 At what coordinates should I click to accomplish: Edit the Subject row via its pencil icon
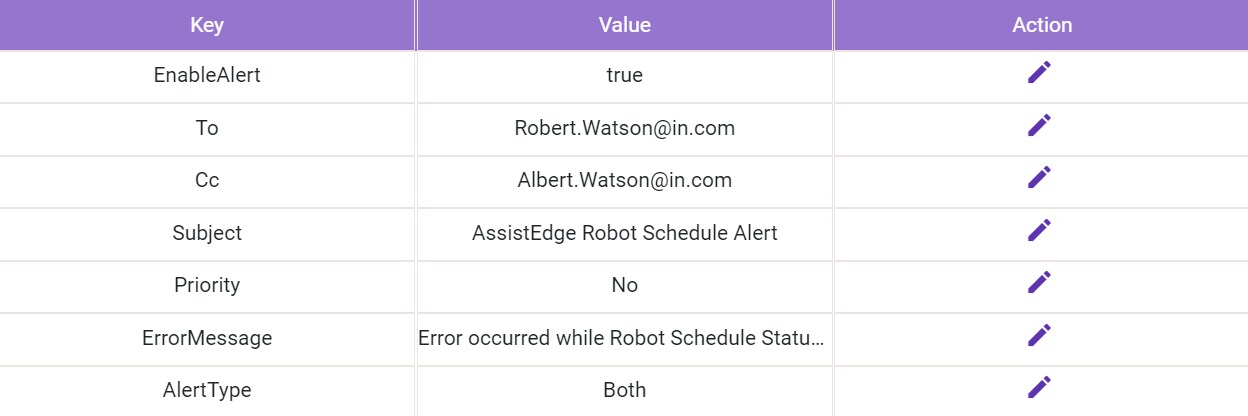coord(1040,231)
